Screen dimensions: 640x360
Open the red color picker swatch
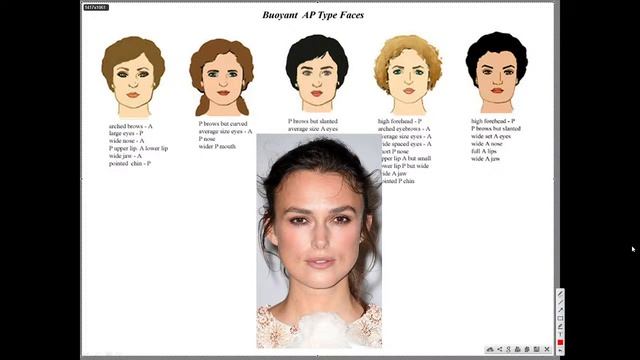pyautogui.click(x=560, y=342)
